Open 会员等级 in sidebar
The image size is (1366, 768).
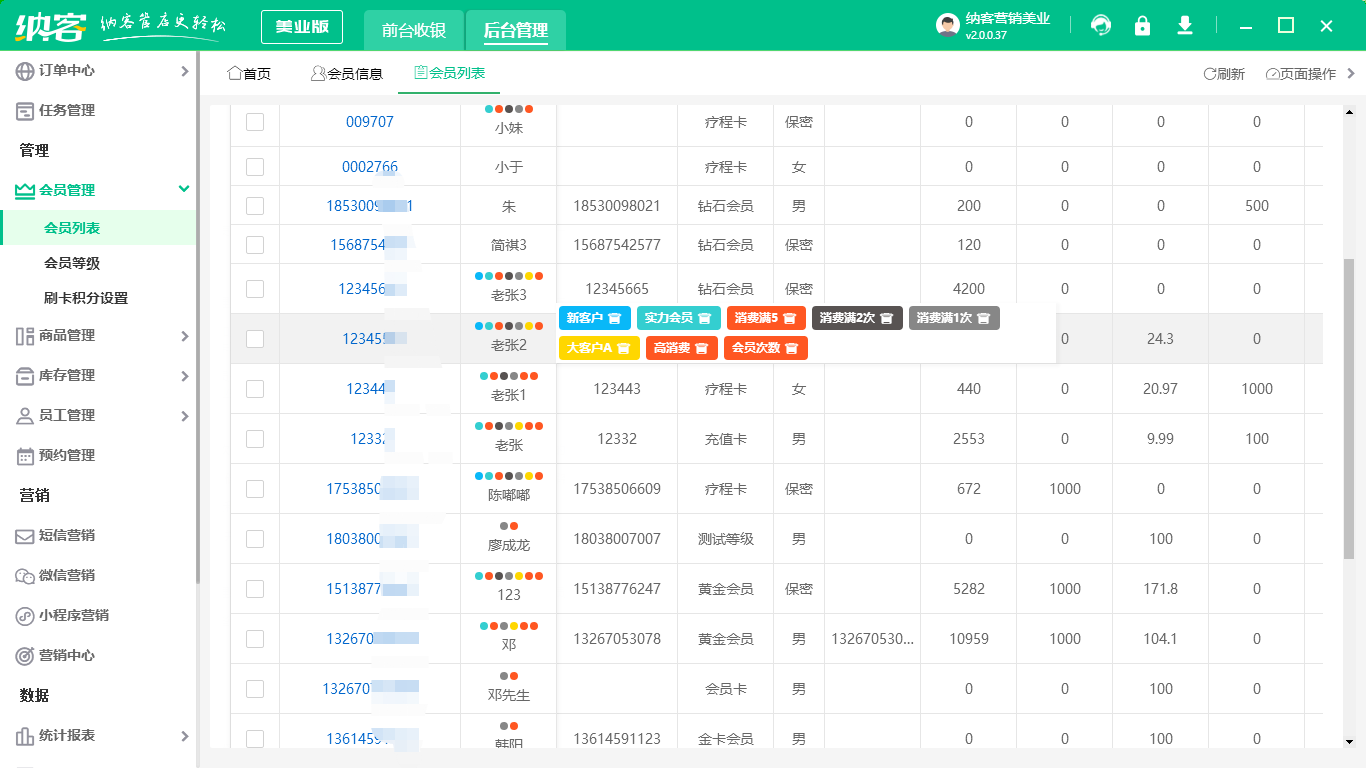click(72, 263)
